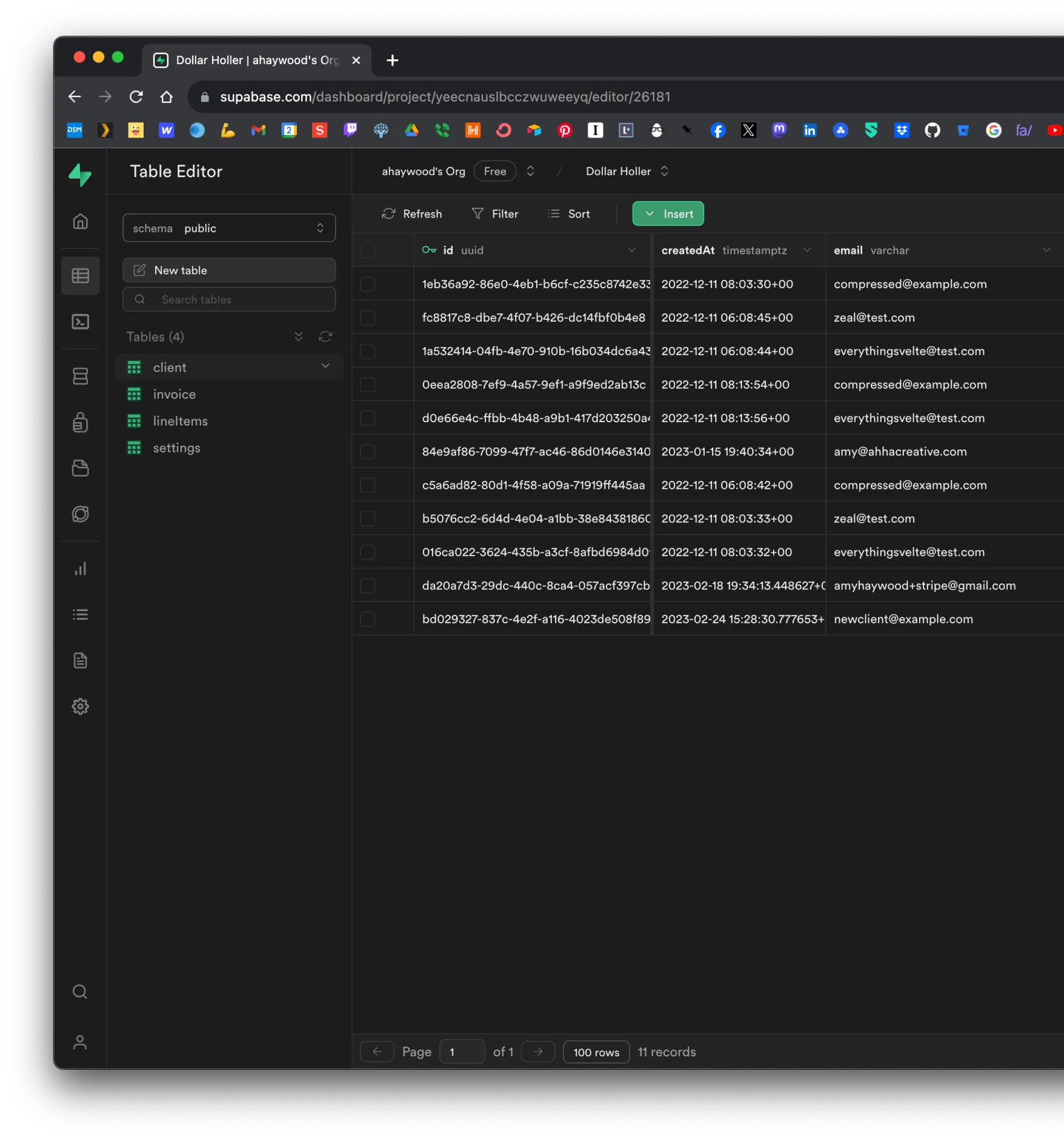Screen dimensions: 1064x1140
Task: Open the Google Drive bookmark icon
Action: click(x=411, y=130)
